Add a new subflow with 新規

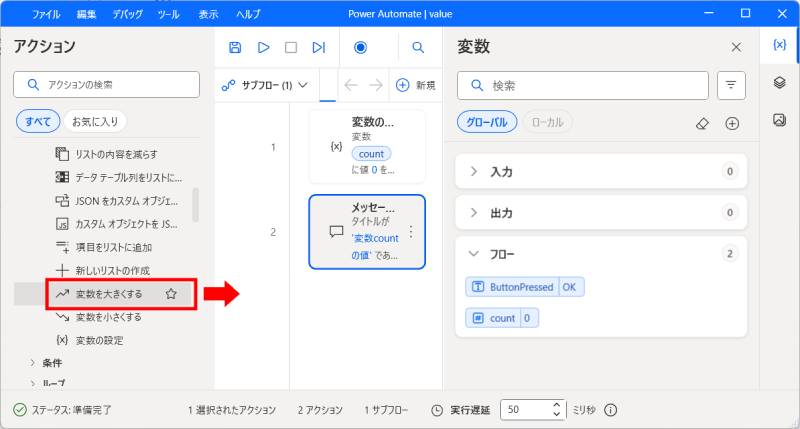point(416,85)
